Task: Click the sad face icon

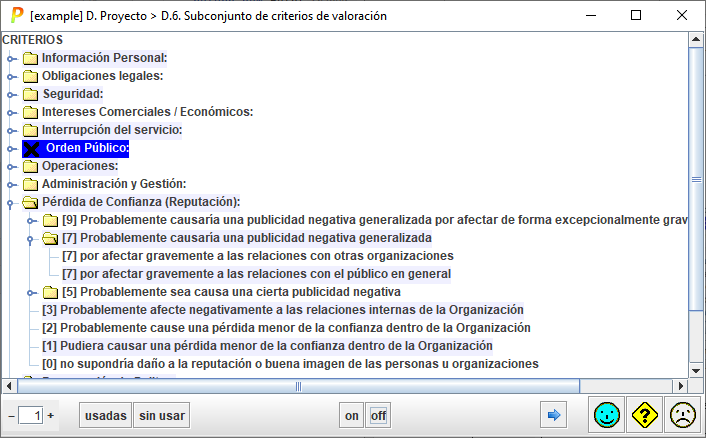Action: point(682,415)
